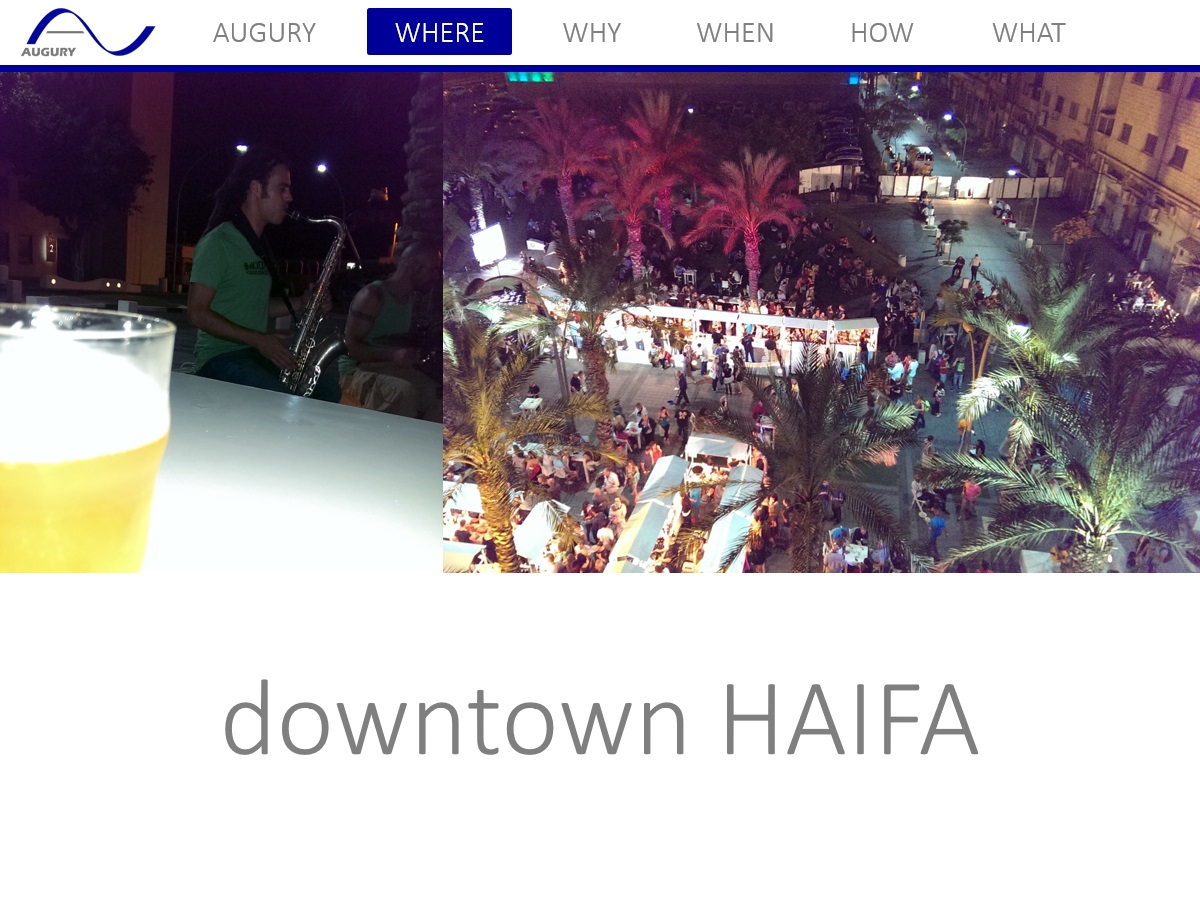Viewport: 1200px width, 900px height.
Task: Open the WHEN navigation item
Action: pyautogui.click(x=735, y=32)
